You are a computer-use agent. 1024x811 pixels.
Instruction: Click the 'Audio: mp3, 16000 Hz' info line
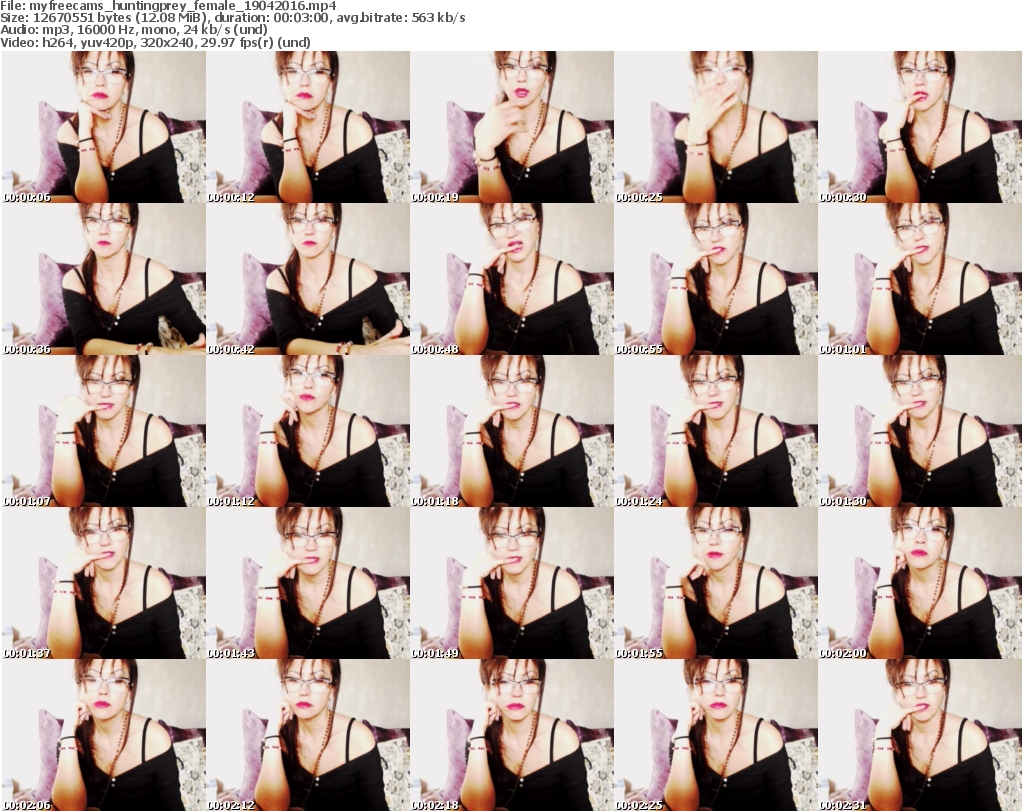coord(134,30)
